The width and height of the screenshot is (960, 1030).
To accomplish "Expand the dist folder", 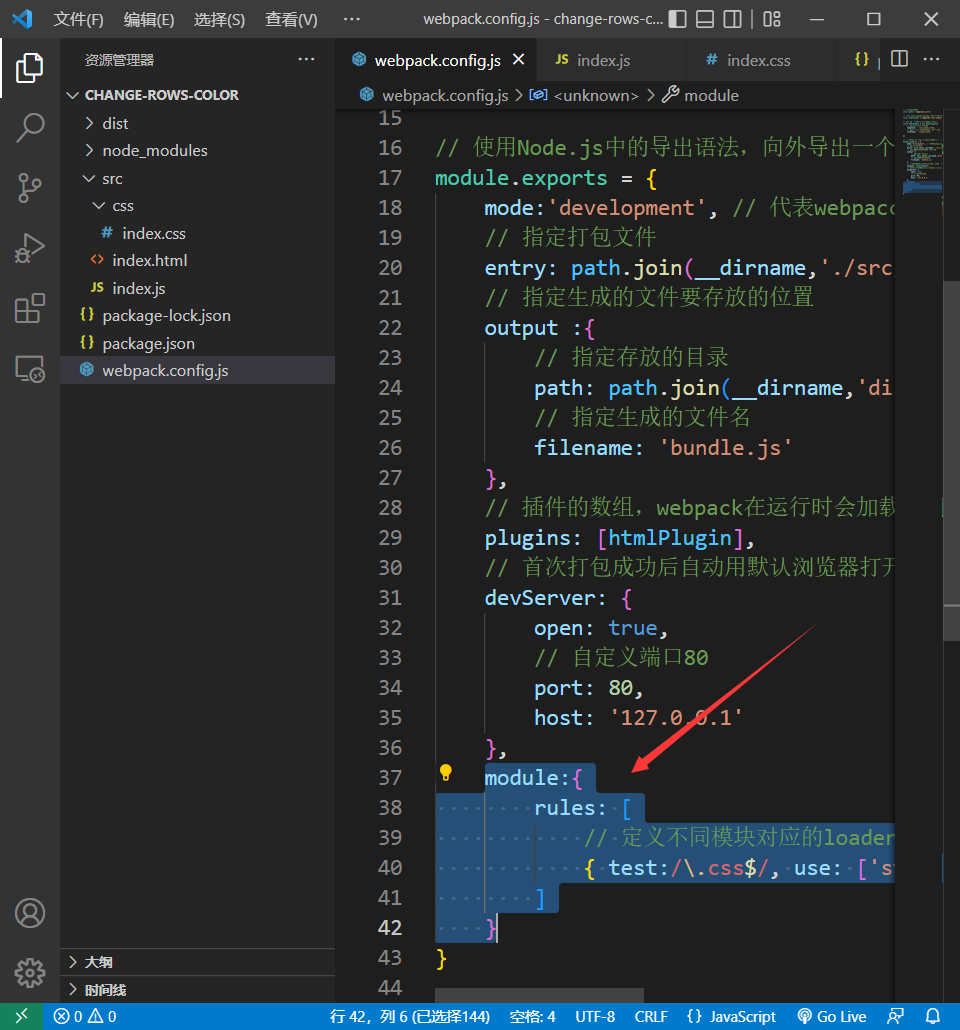I will coord(115,123).
